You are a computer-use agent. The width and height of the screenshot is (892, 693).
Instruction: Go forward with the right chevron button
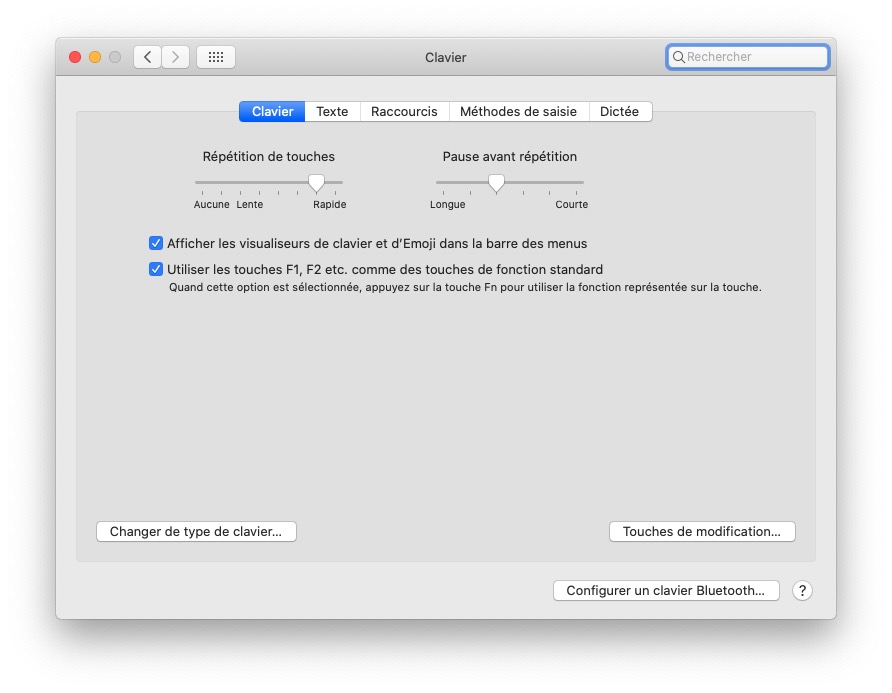[x=175, y=57]
